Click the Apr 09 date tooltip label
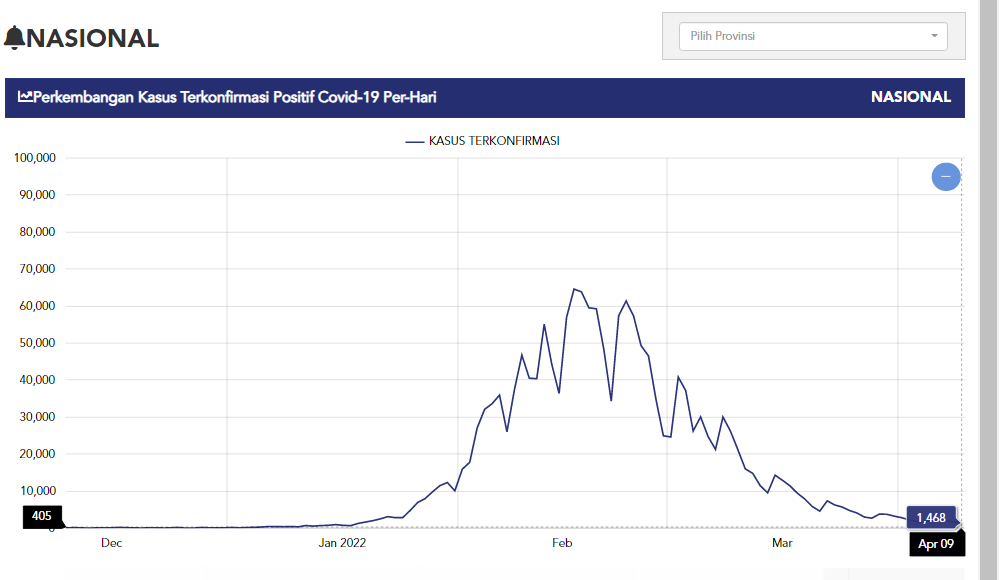Image resolution: width=1006 pixels, height=580 pixels. point(935,545)
